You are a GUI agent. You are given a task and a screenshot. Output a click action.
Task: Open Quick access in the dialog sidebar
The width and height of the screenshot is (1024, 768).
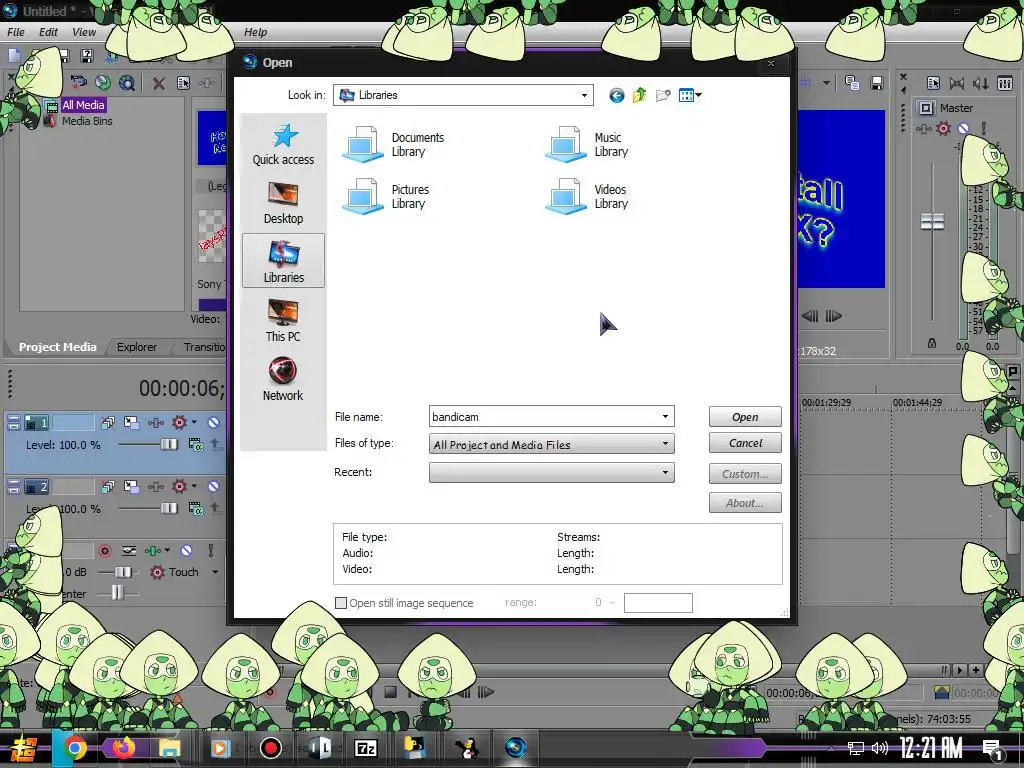(x=283, y=144)
